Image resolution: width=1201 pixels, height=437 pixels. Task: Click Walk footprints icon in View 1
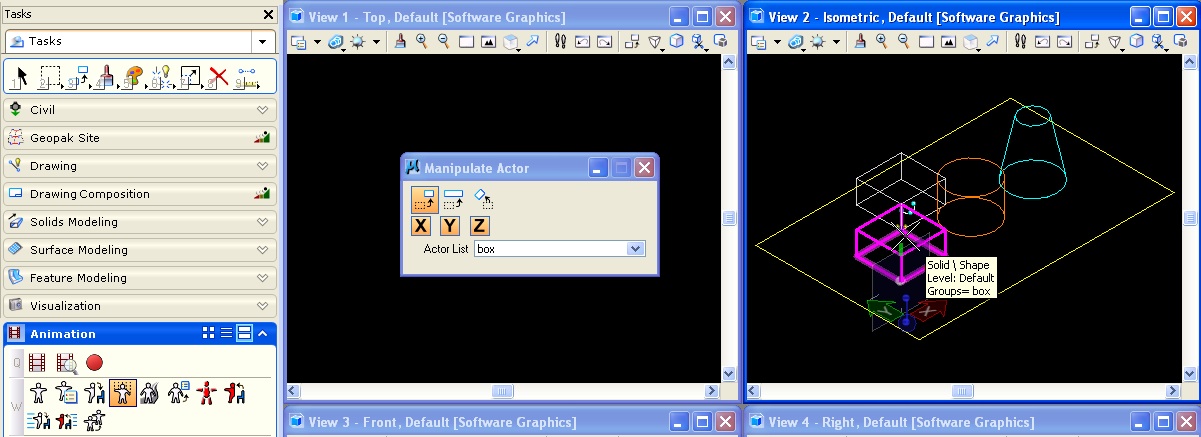[560, 41]
